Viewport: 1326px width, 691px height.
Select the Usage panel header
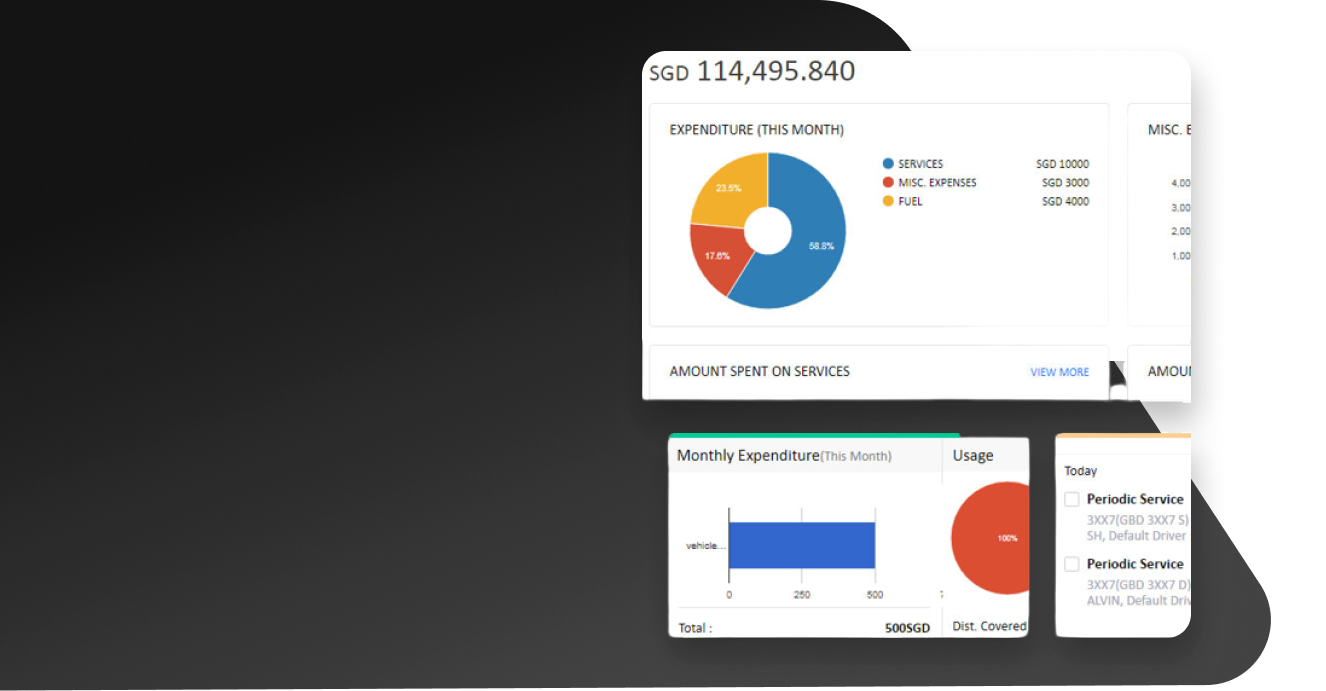tap(973, 456)
